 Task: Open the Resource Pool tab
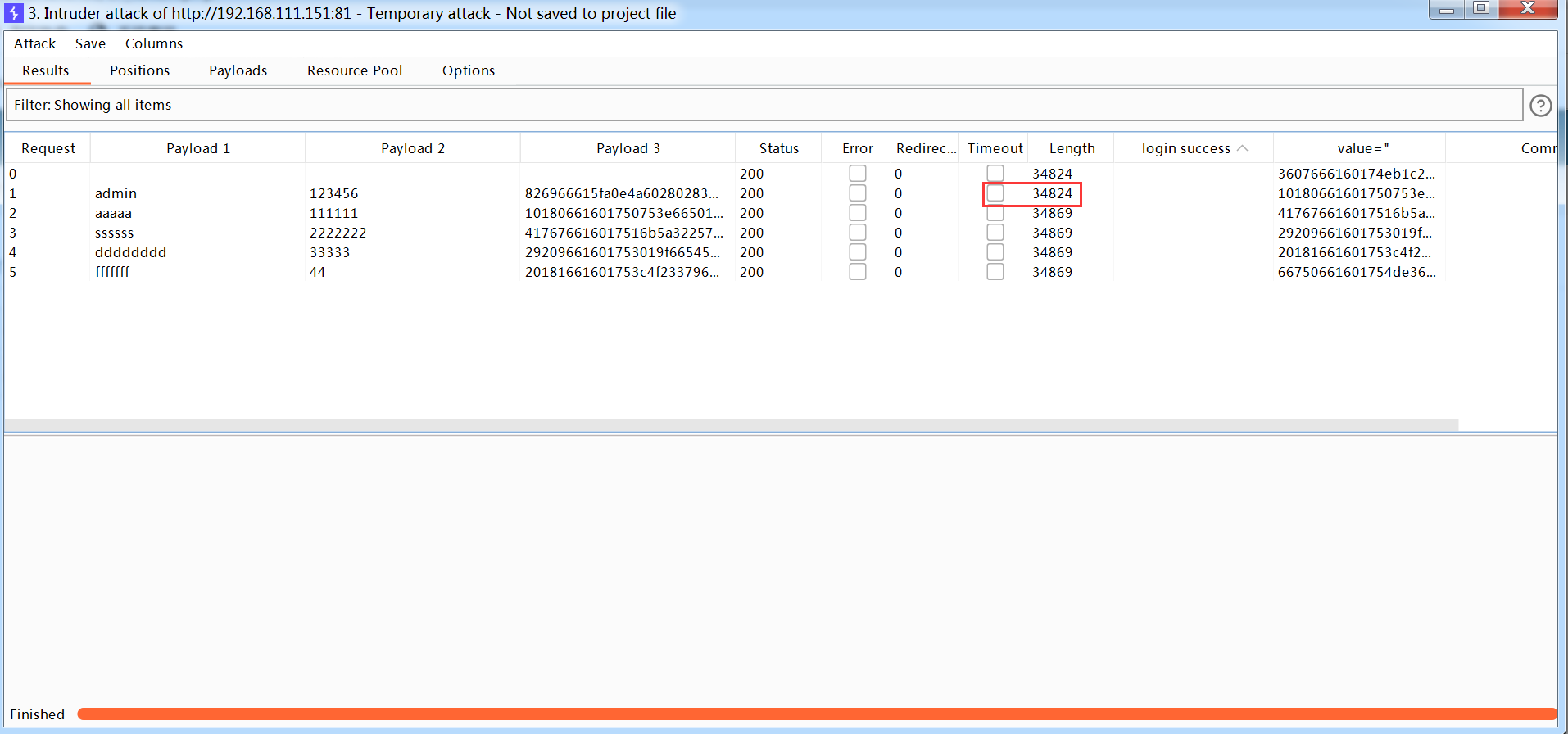(x=354, y=70)
